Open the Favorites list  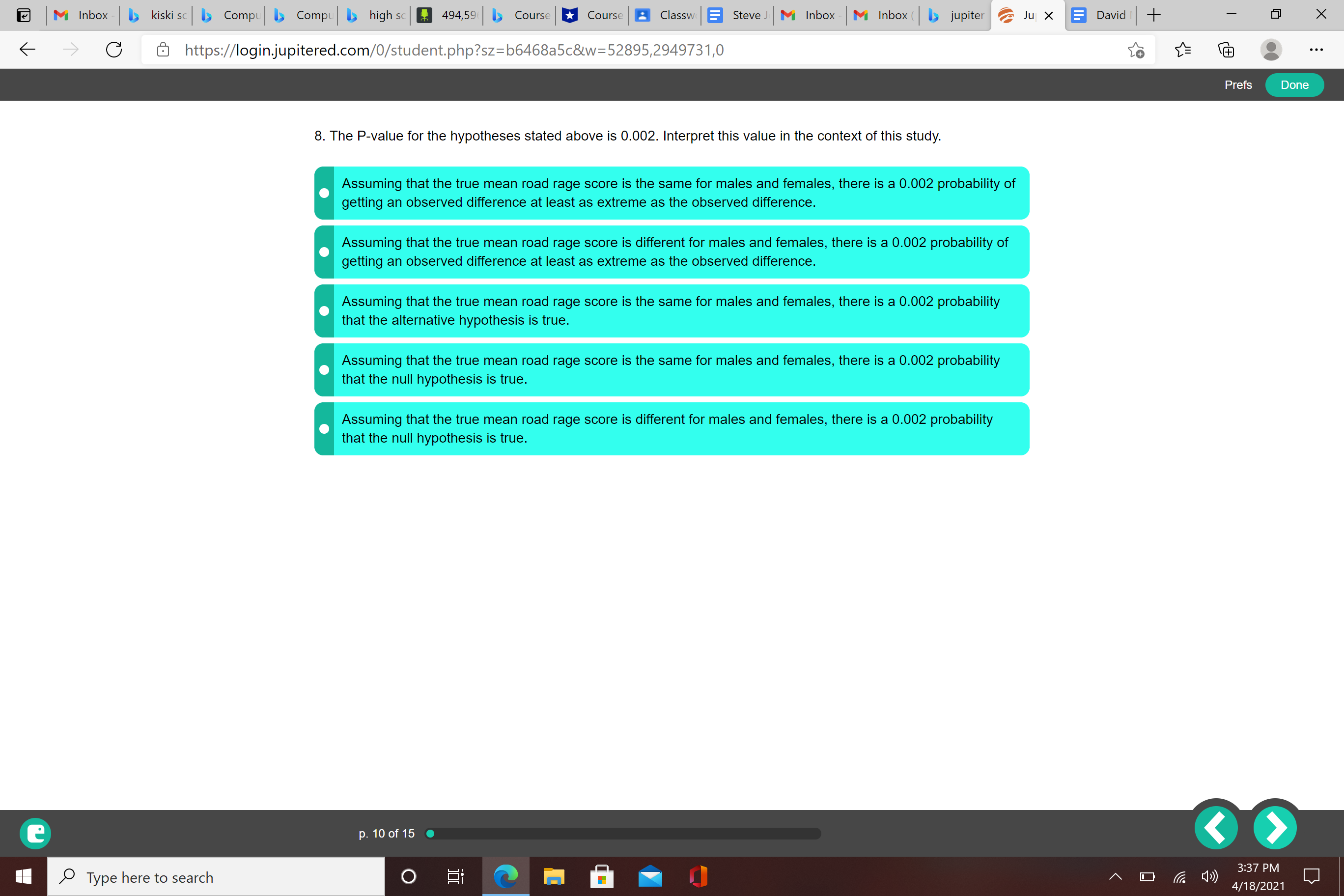[1183, 50]
